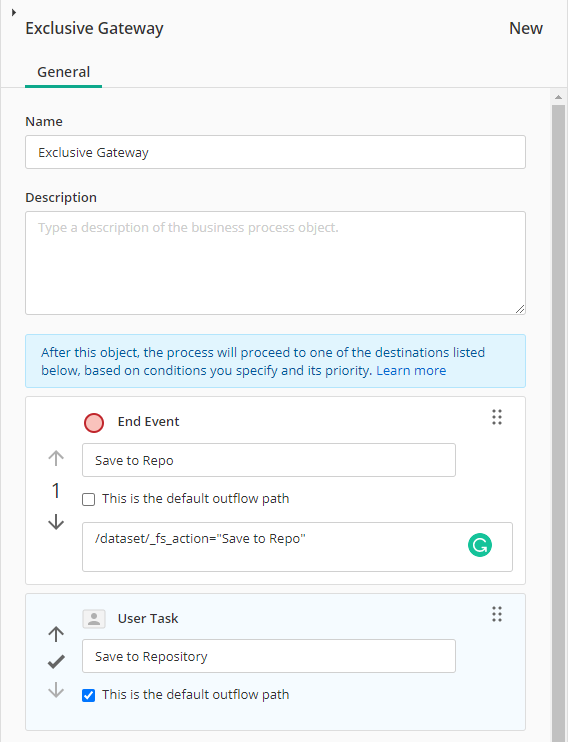Grab the User Task card drag handle

[x=497, y=614]
